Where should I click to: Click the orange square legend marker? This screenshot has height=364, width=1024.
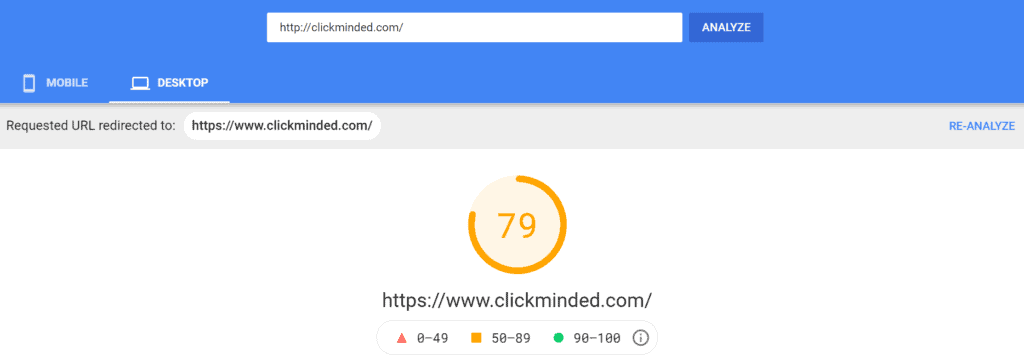click(476, 338)
